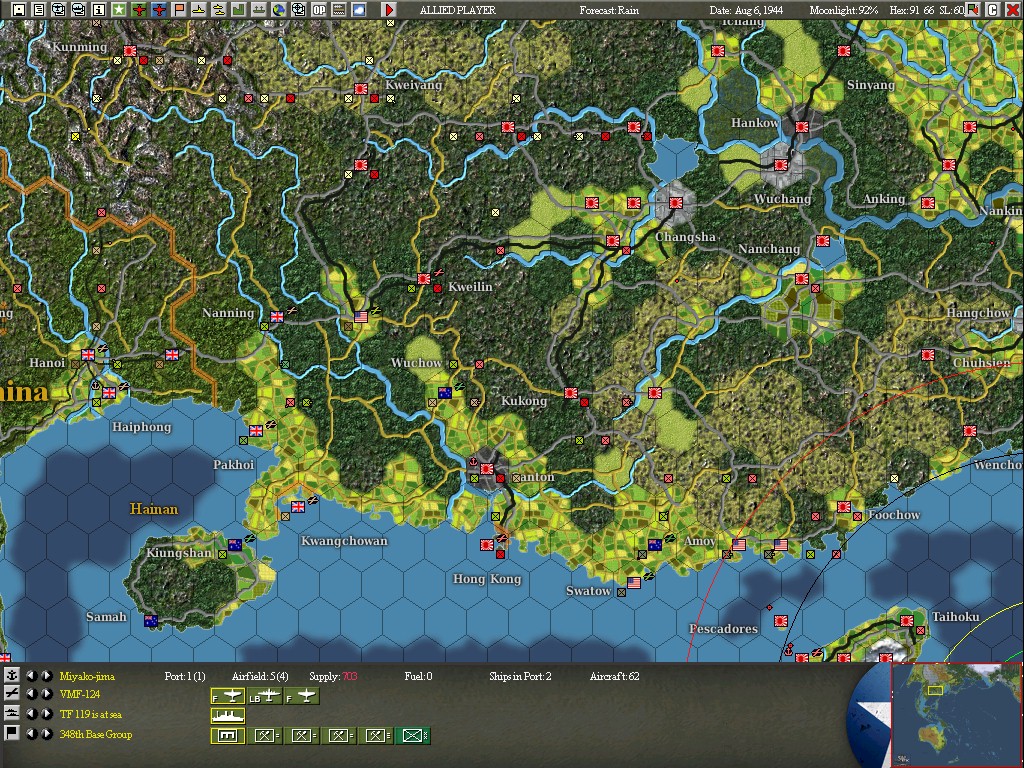Select the Japanese flag base at Hankow
The image size is (1024, 768).
tap(802, 127)
